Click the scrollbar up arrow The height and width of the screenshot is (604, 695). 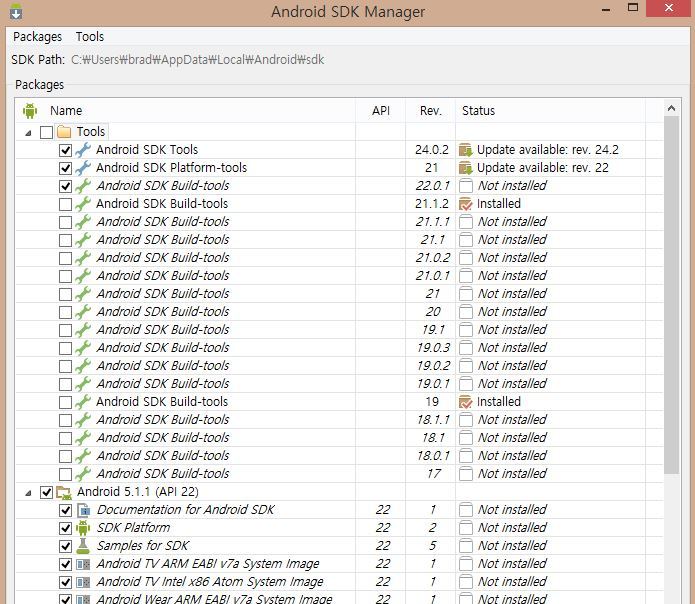click(672, 108)
